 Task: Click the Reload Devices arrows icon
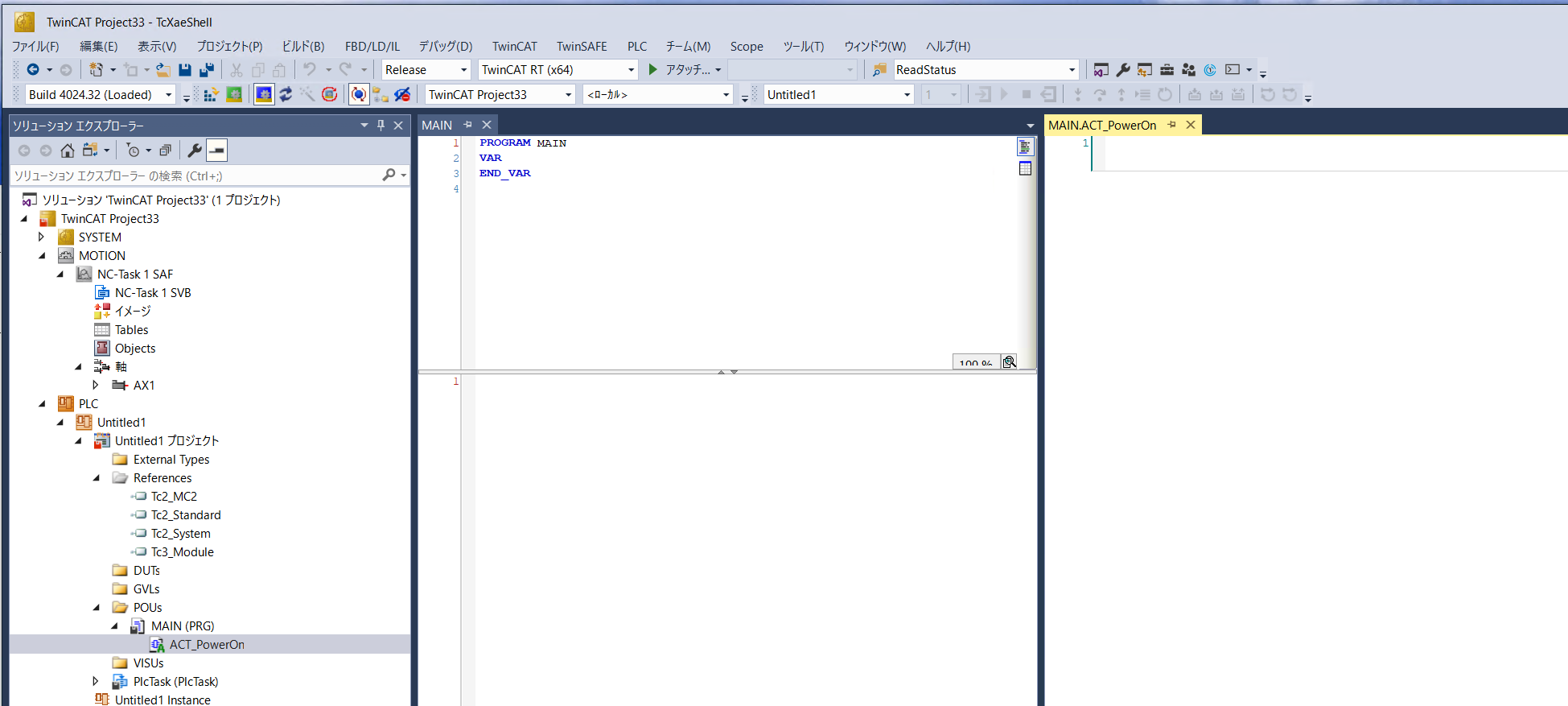pos(286,95)
